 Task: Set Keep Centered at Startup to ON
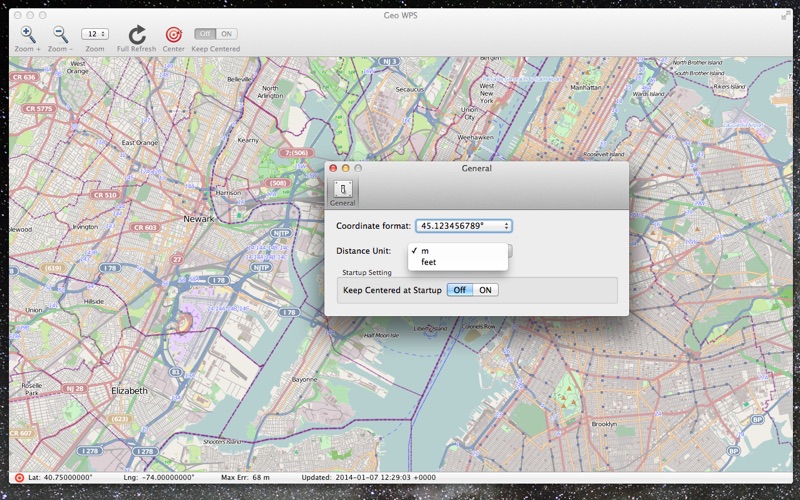[485, 290]
